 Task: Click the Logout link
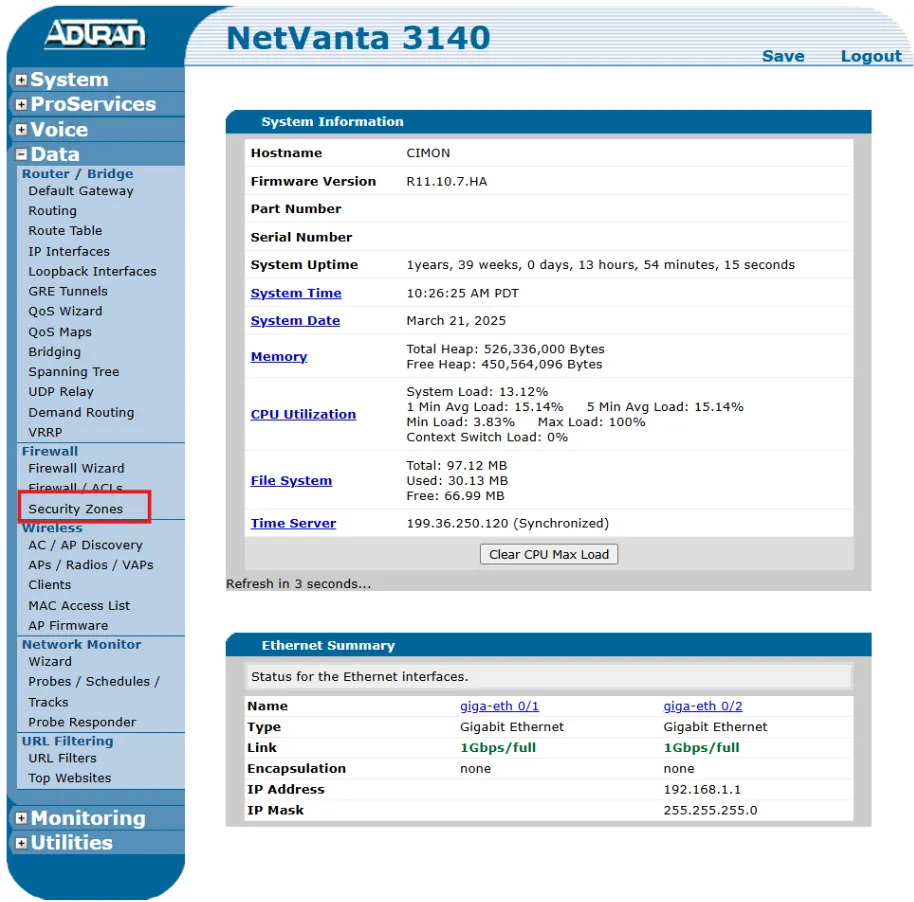click(x=871, y=56)
